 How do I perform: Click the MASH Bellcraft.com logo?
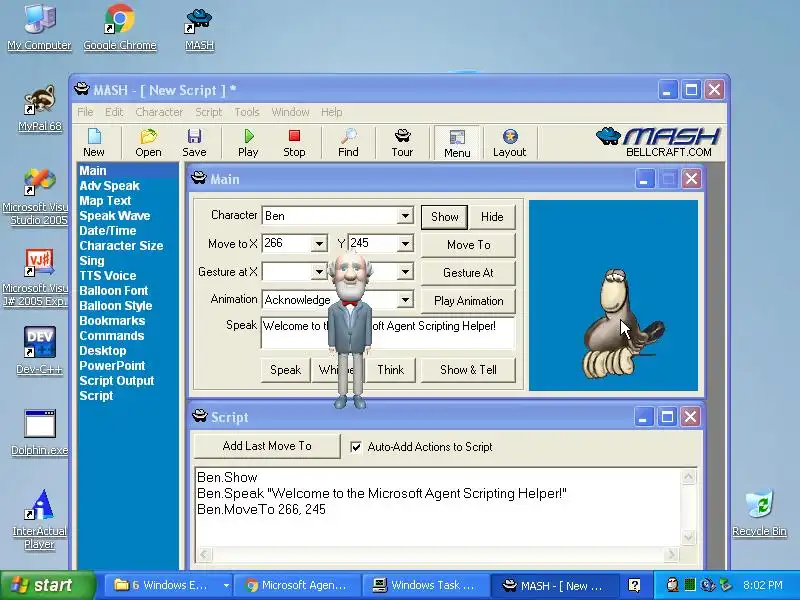tap(659, 142)
